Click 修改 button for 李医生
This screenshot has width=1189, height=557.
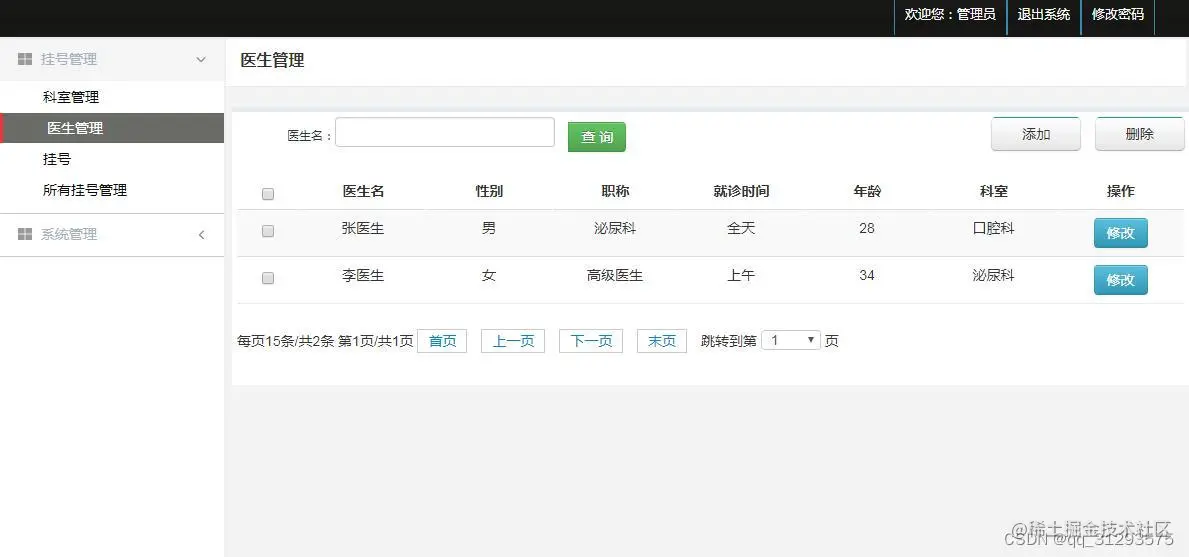pyautogui.click(x=1120, y=280)
